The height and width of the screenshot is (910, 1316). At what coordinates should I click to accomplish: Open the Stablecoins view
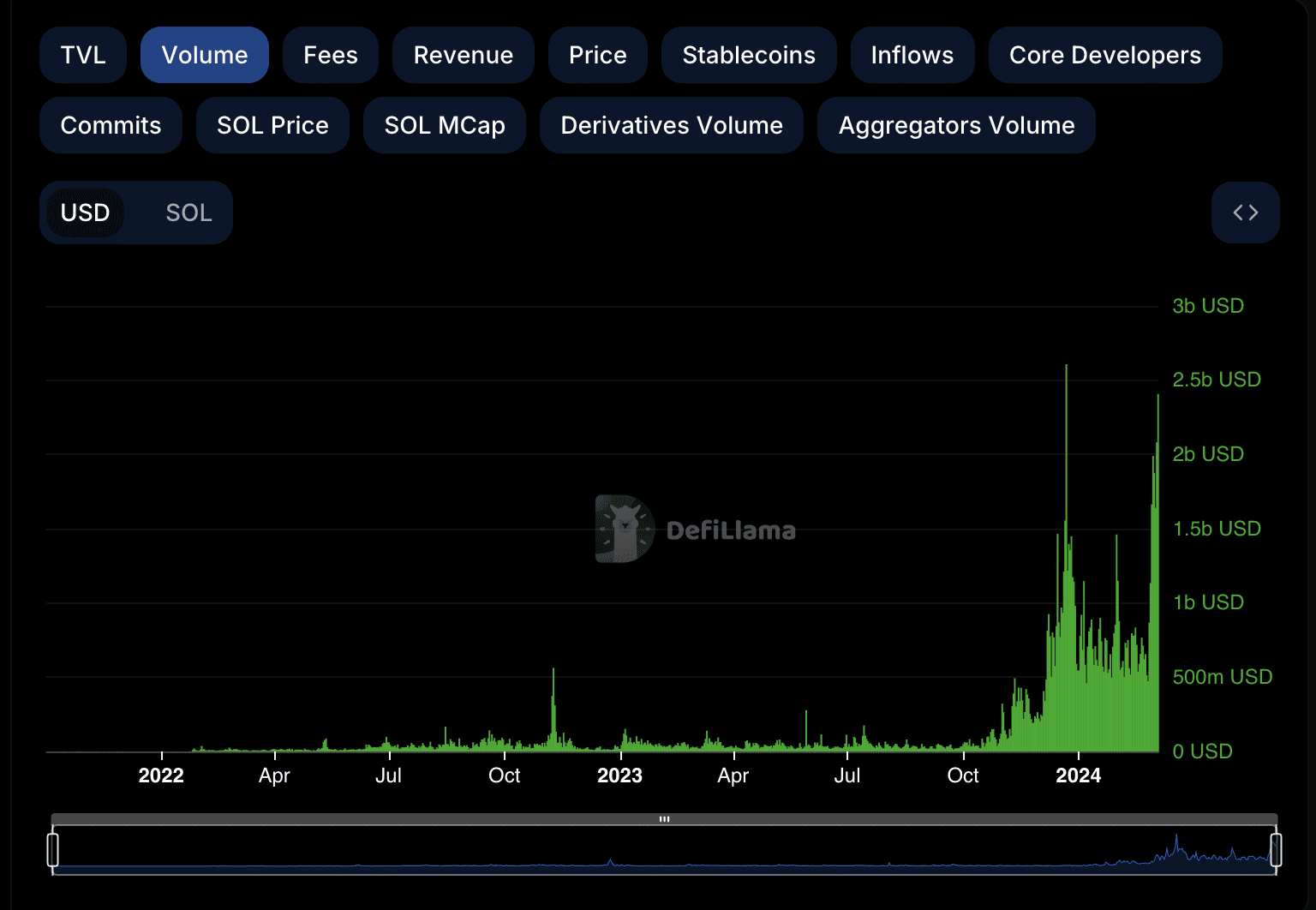coord(748,55)
